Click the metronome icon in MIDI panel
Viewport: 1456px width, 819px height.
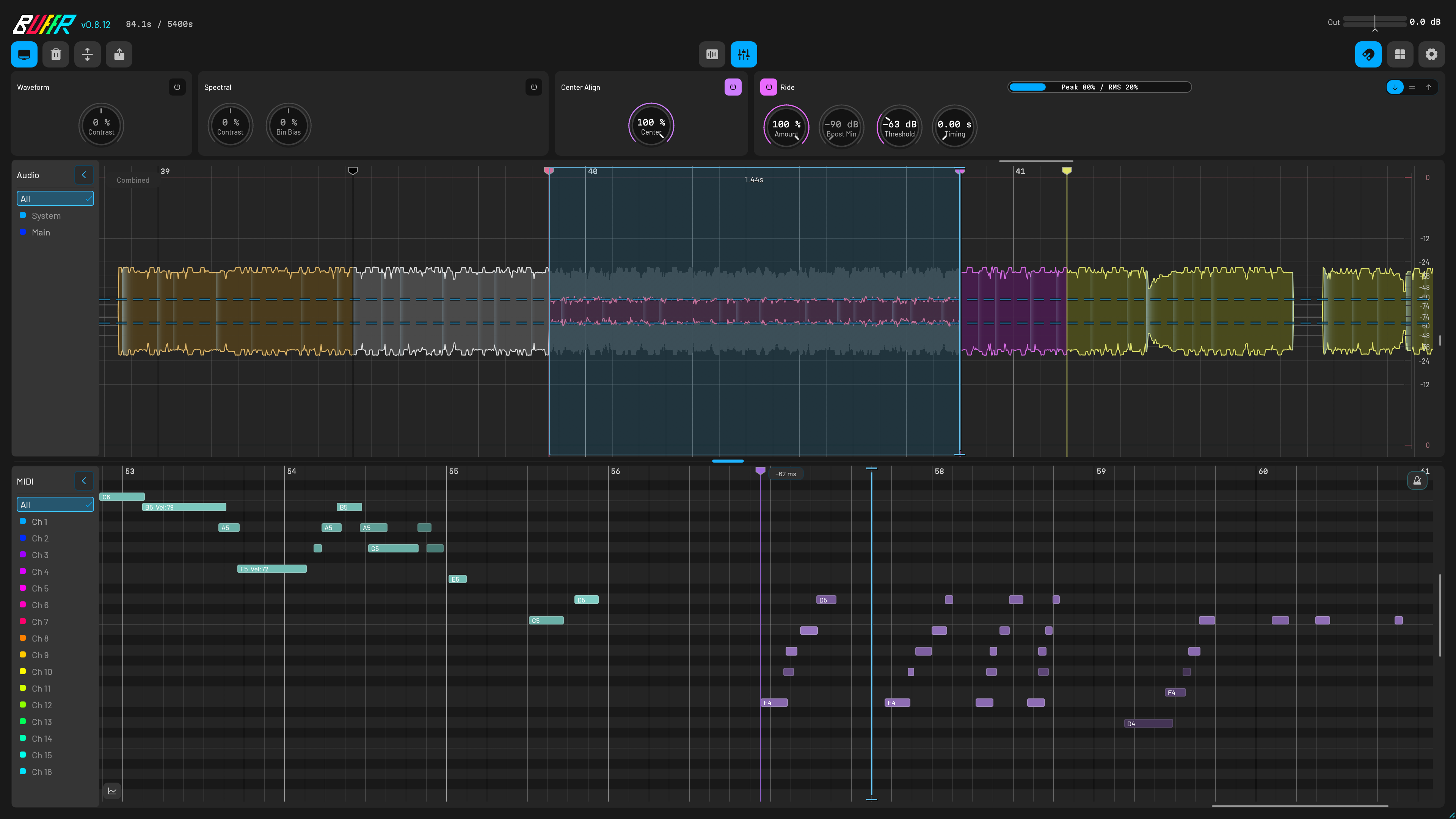(x=1417, y=480)
